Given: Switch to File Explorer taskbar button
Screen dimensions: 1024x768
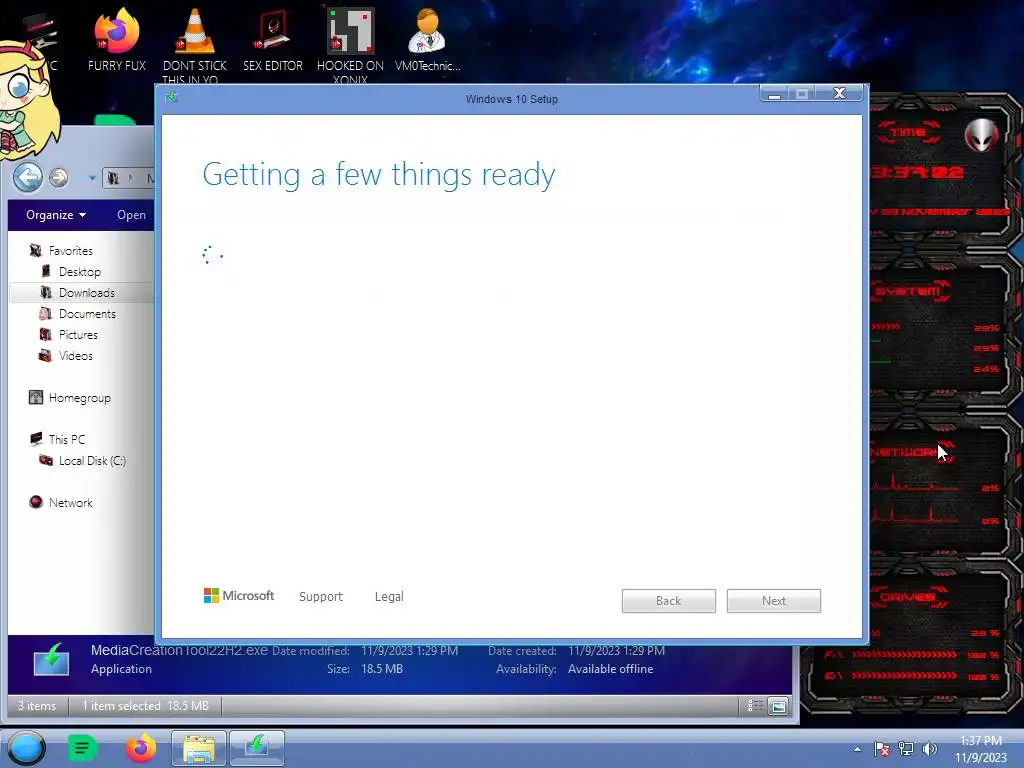Looking at the screenshot, I should [199, 748].
